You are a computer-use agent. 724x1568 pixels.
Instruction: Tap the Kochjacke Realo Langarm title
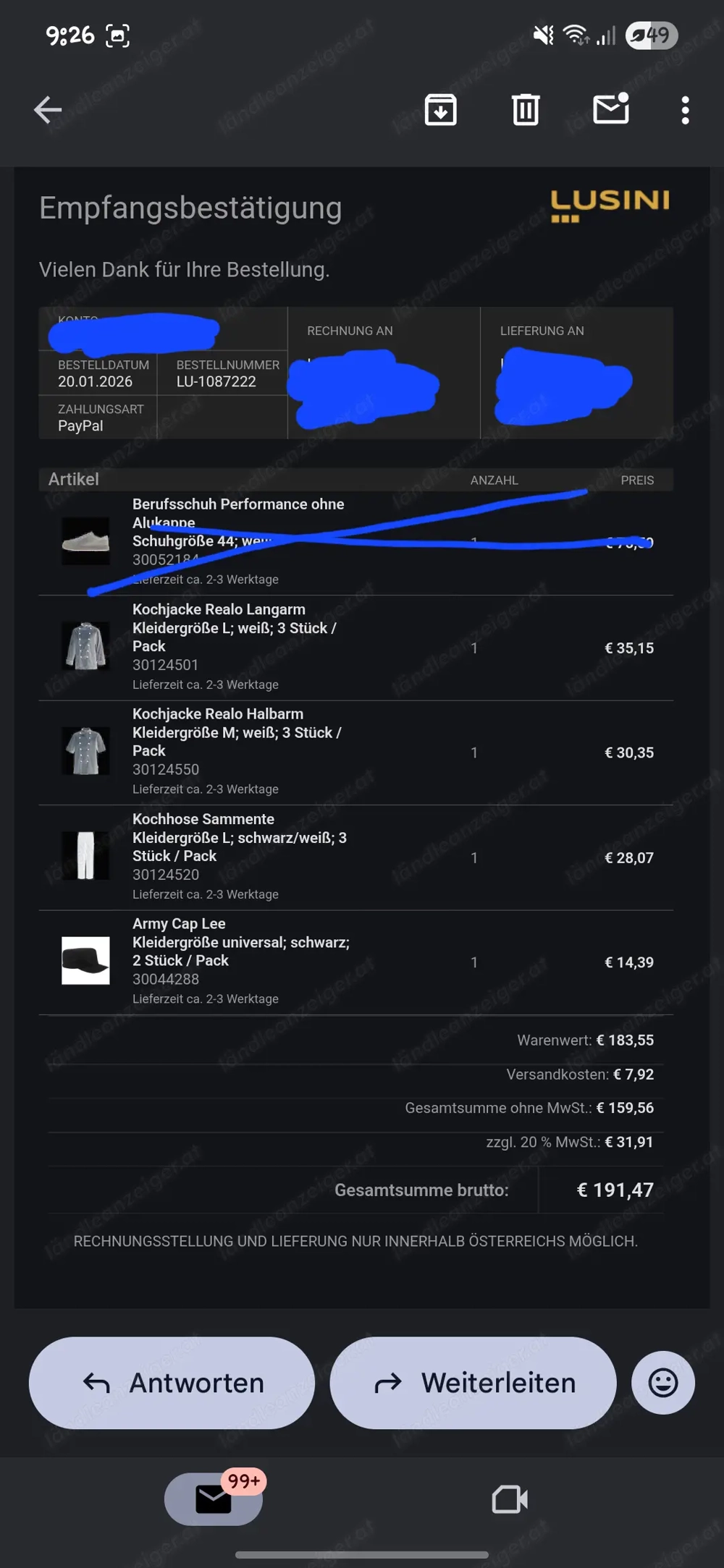219,609
